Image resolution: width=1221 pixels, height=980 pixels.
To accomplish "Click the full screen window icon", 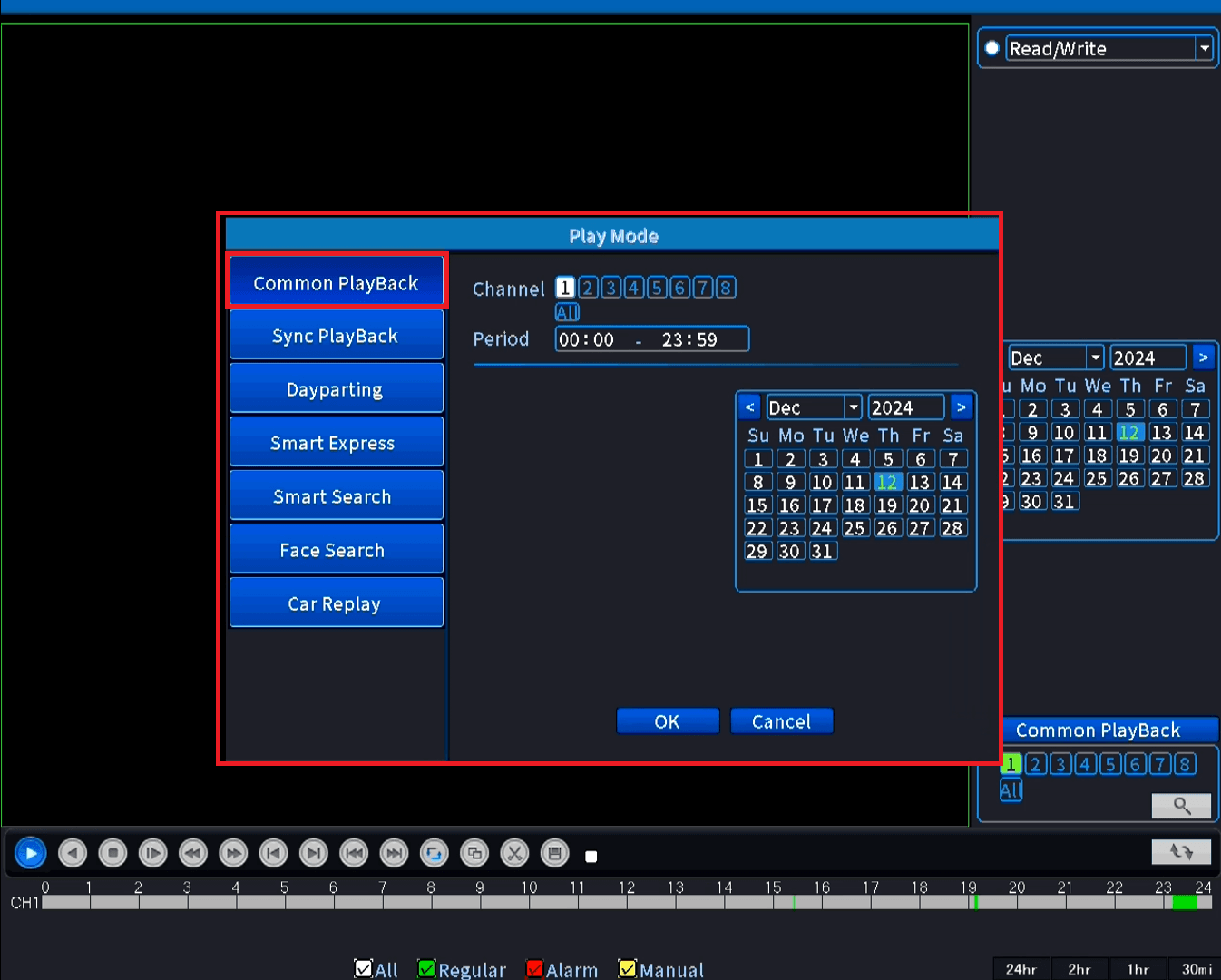I will tap(474, 853).
